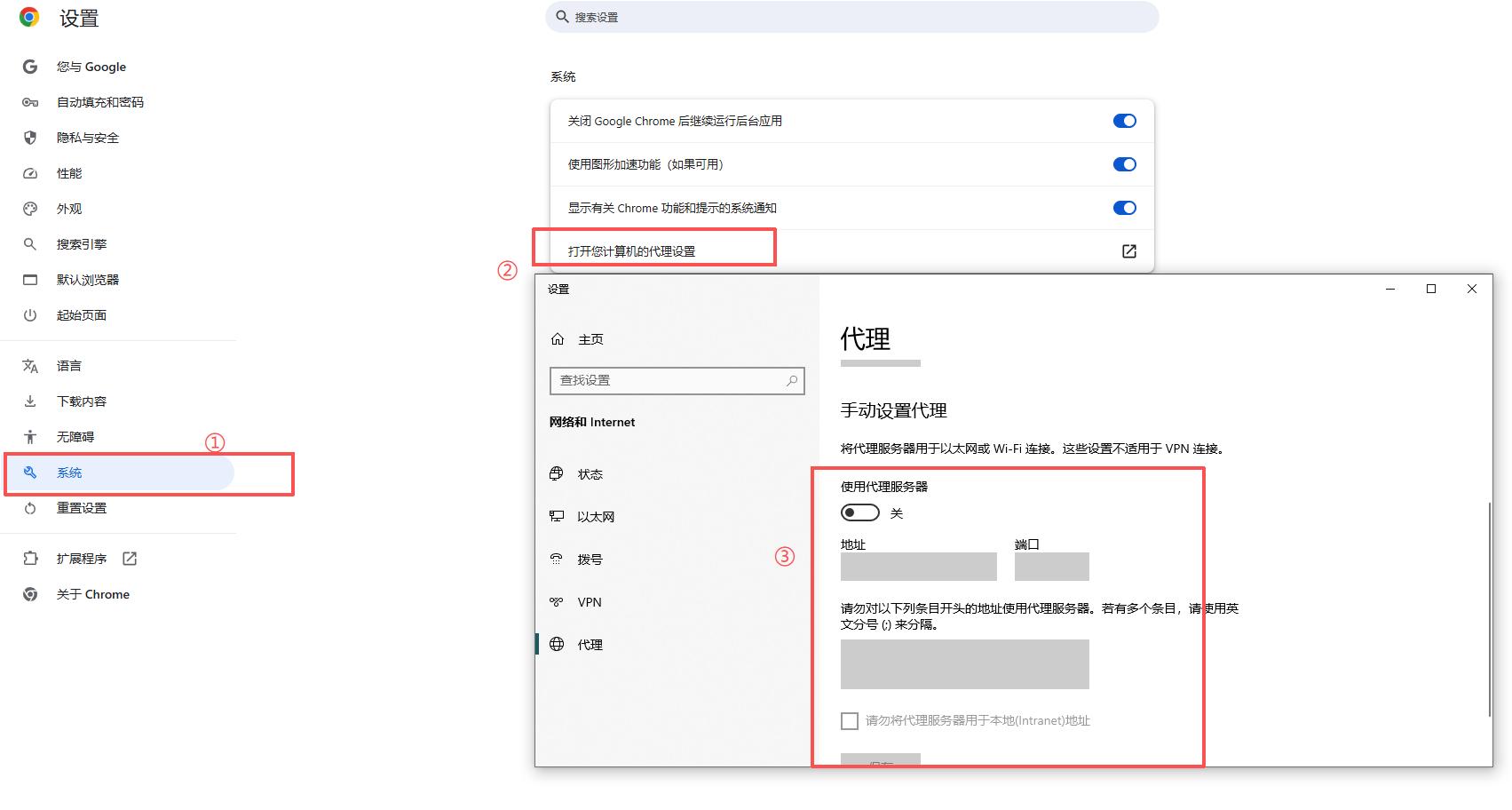
Task: Click 关于 Chrome
Action: point(93,594)
